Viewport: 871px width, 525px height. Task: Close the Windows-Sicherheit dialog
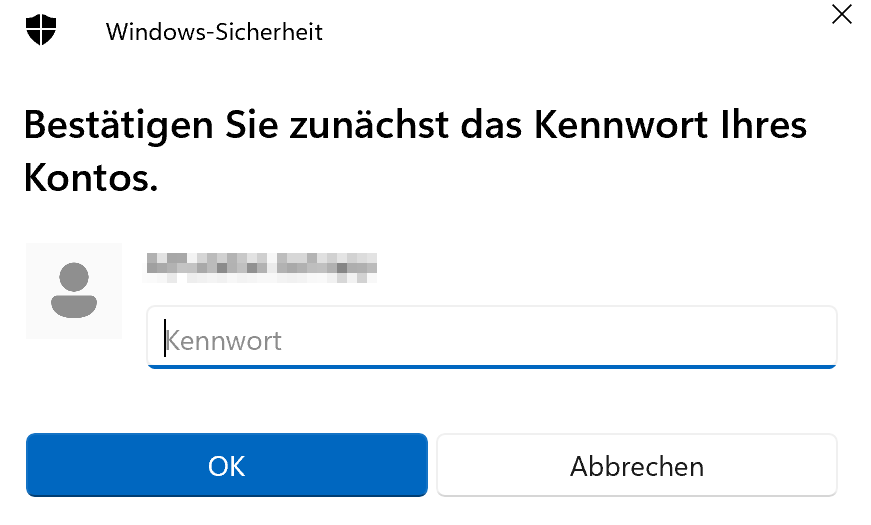(x=842, y=15)
